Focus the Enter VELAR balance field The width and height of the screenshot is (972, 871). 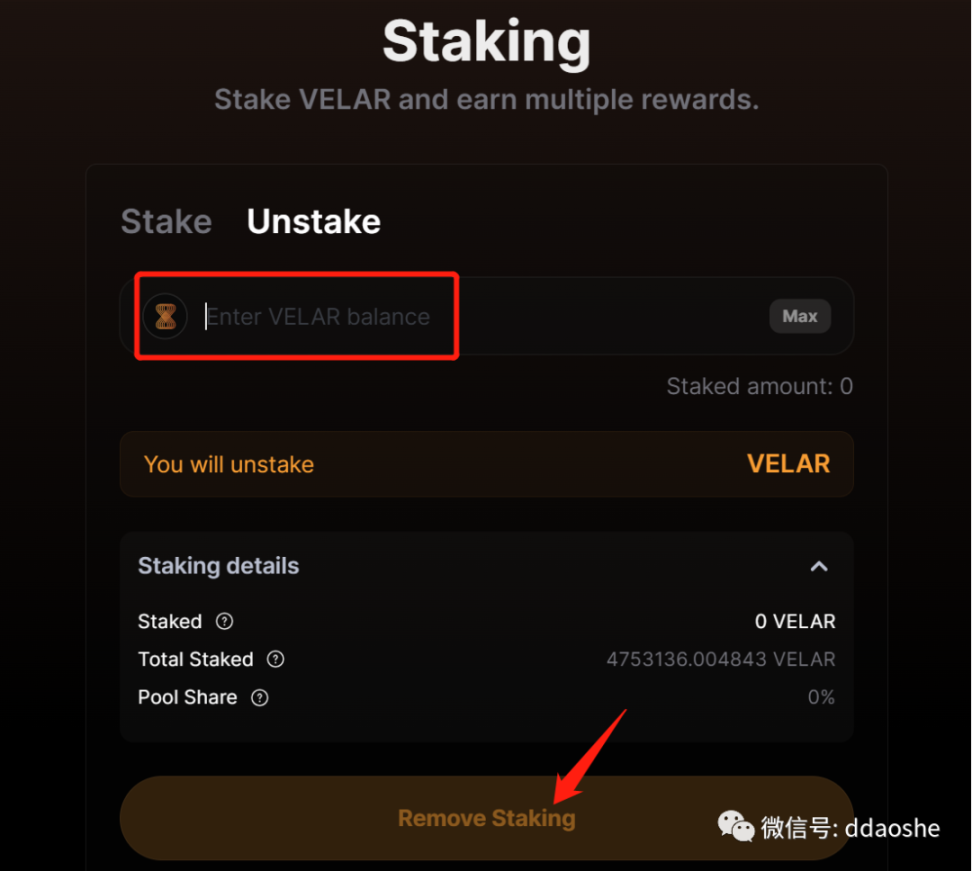pos(480,317)
